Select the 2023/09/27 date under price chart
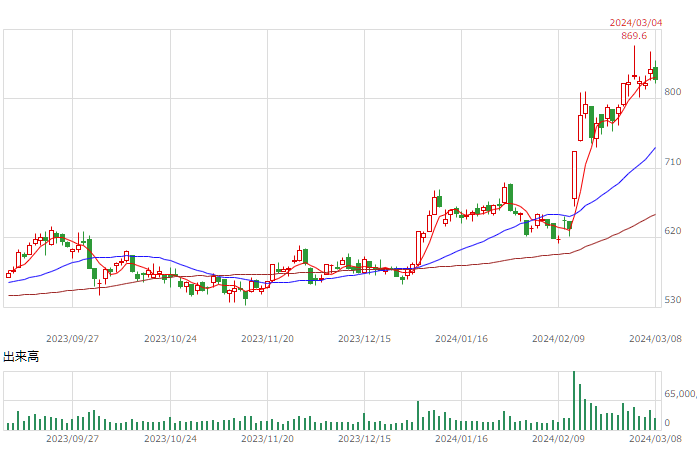The width and height of the screenshot is (697, 451). click(x=72, y=339)
